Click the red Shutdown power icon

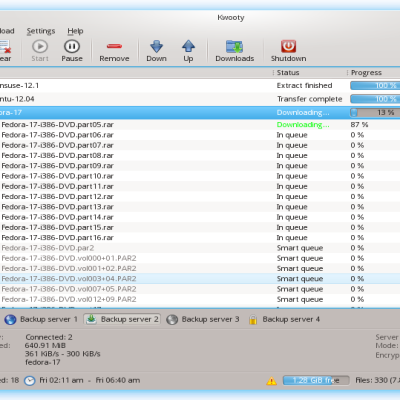(x=288, y=46)
